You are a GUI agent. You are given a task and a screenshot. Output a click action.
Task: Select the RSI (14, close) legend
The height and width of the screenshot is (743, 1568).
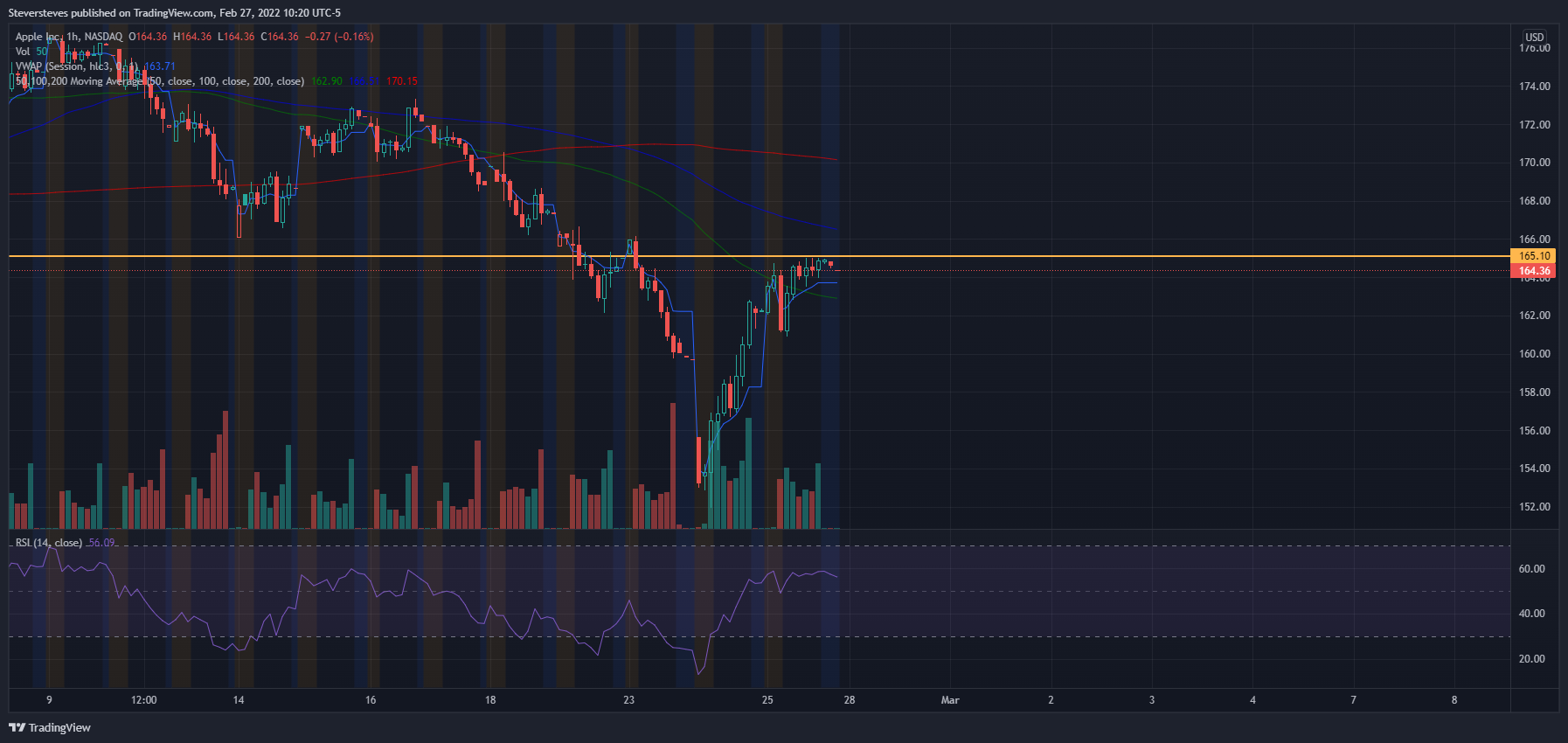(x=49, y=543)
